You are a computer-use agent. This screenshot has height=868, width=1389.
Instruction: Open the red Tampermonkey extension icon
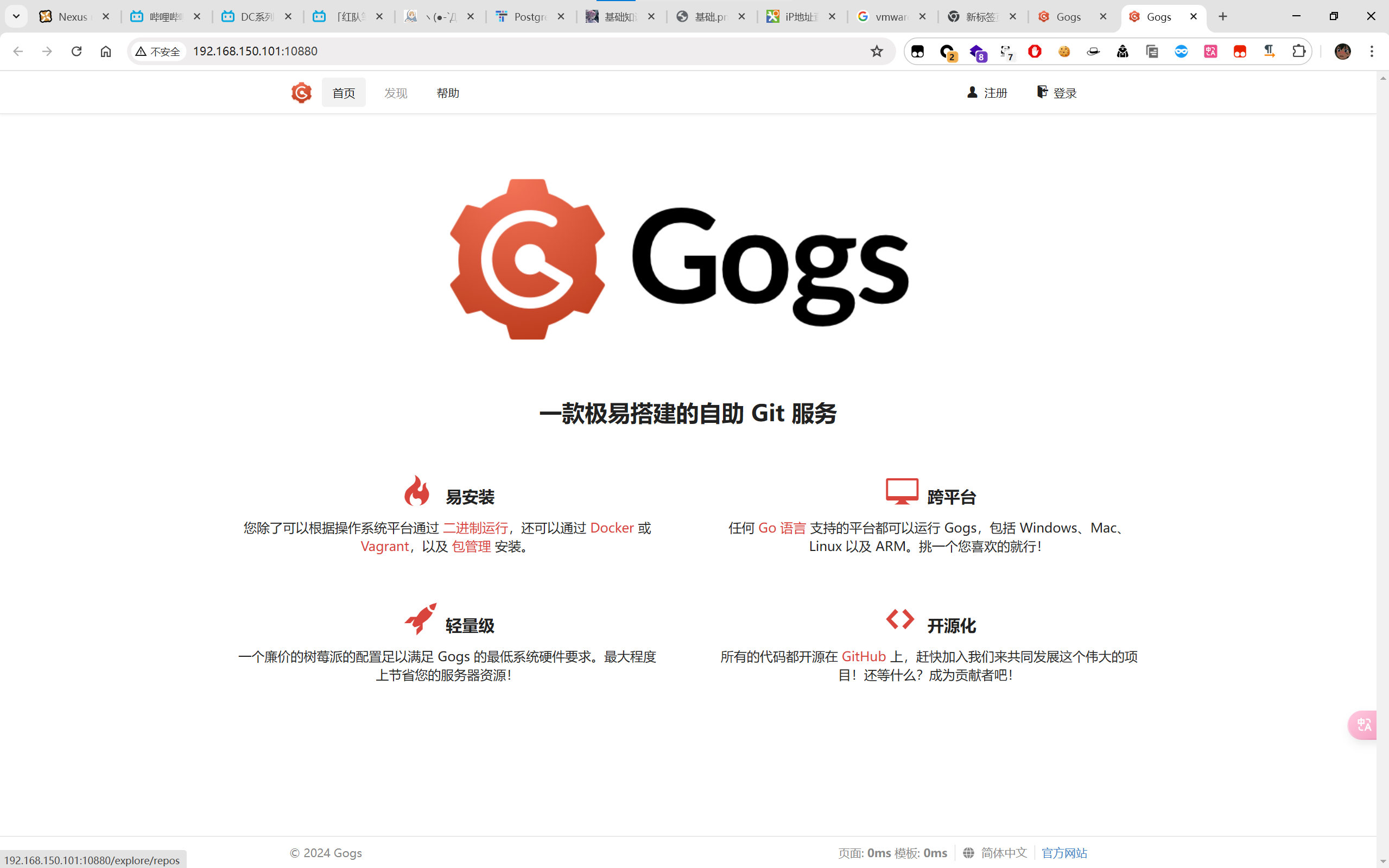[1240, 52]
